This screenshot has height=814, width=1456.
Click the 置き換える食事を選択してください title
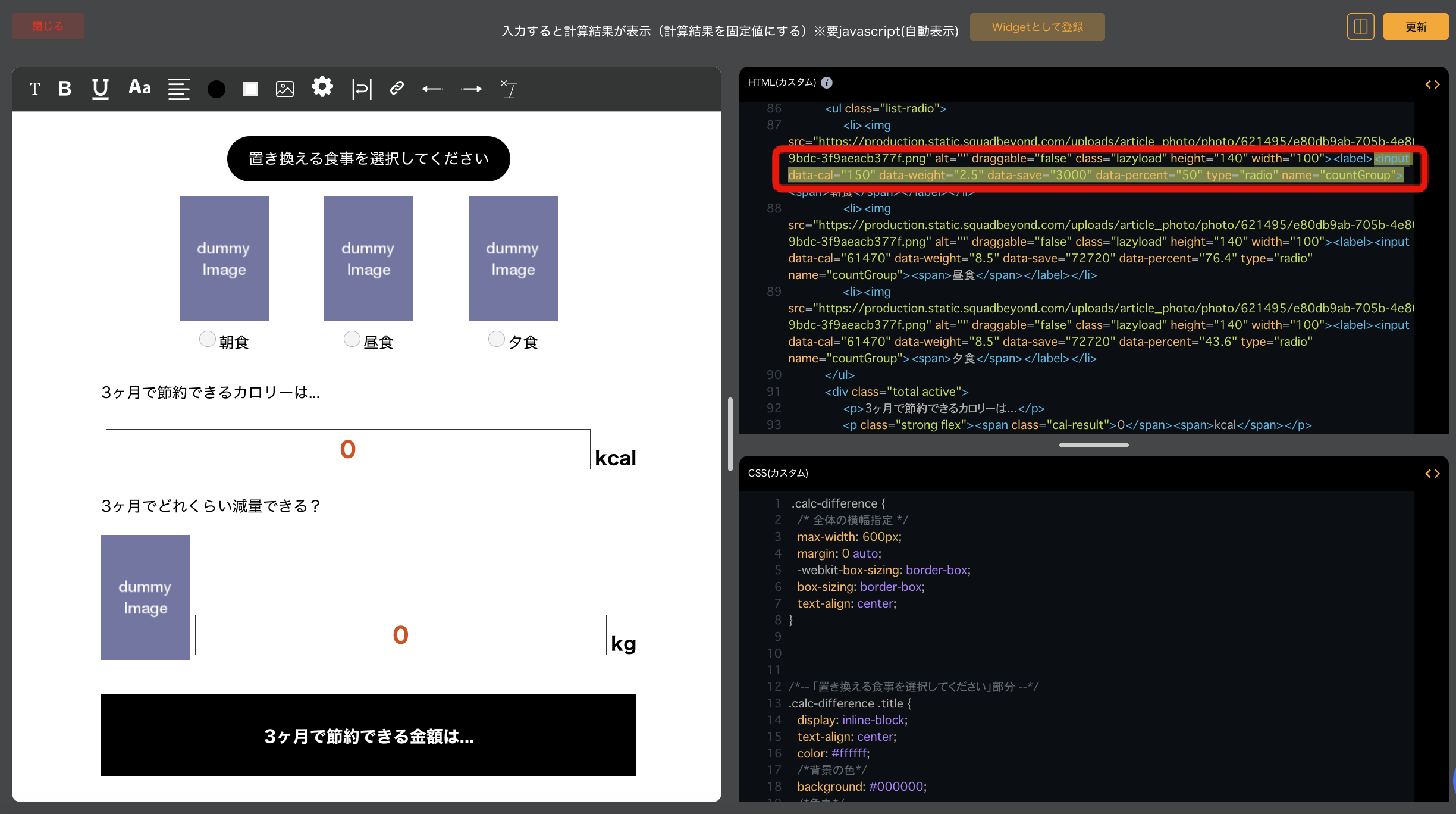369,159
